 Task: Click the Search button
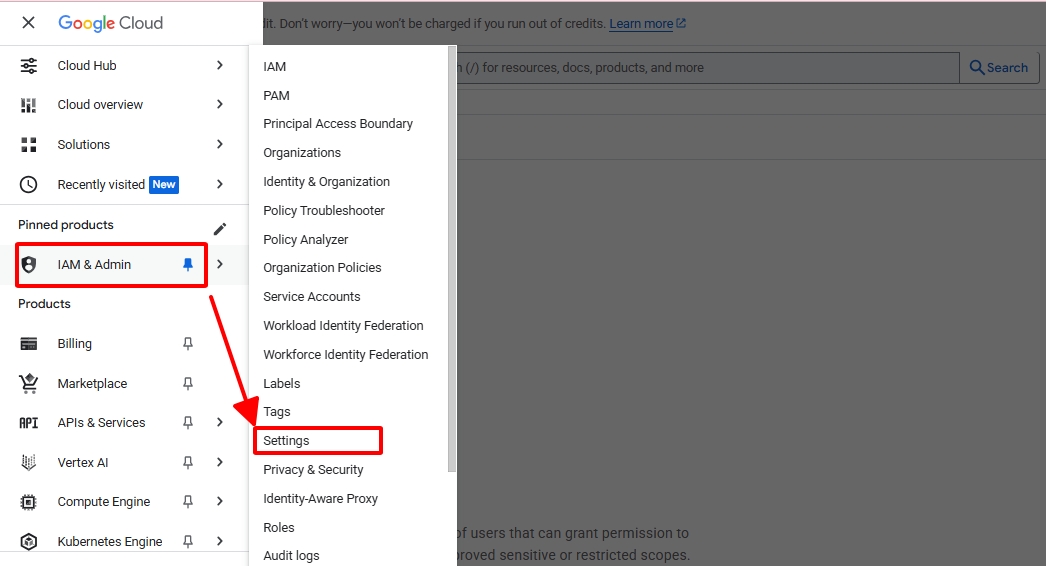pyautogui.click(x=999, y=67)
